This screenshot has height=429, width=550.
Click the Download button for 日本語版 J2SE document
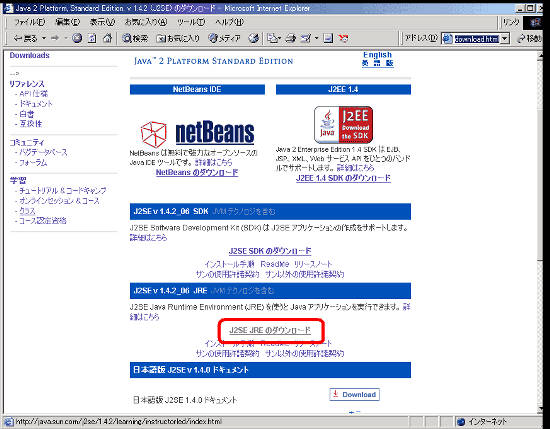click(354, 394)
